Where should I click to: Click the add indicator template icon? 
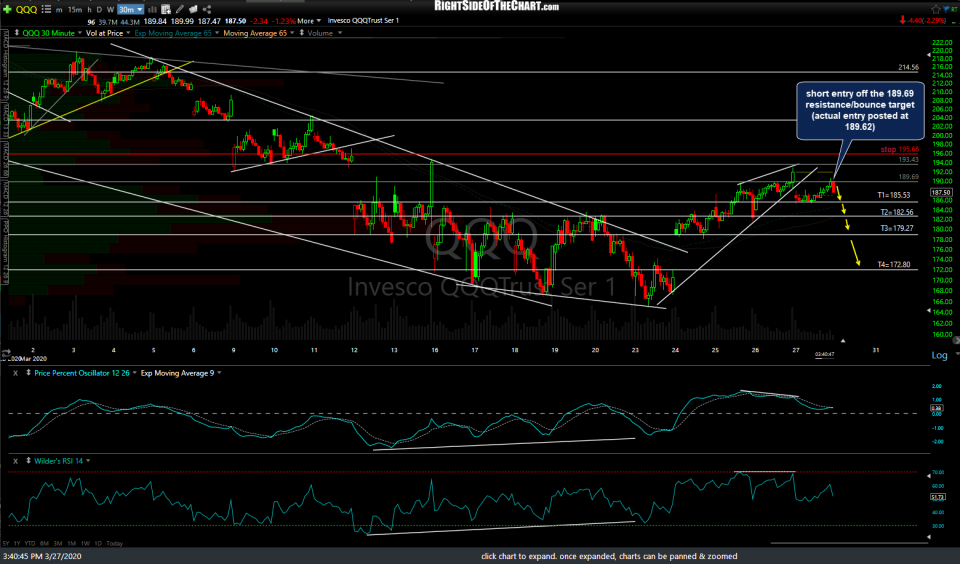165,9
